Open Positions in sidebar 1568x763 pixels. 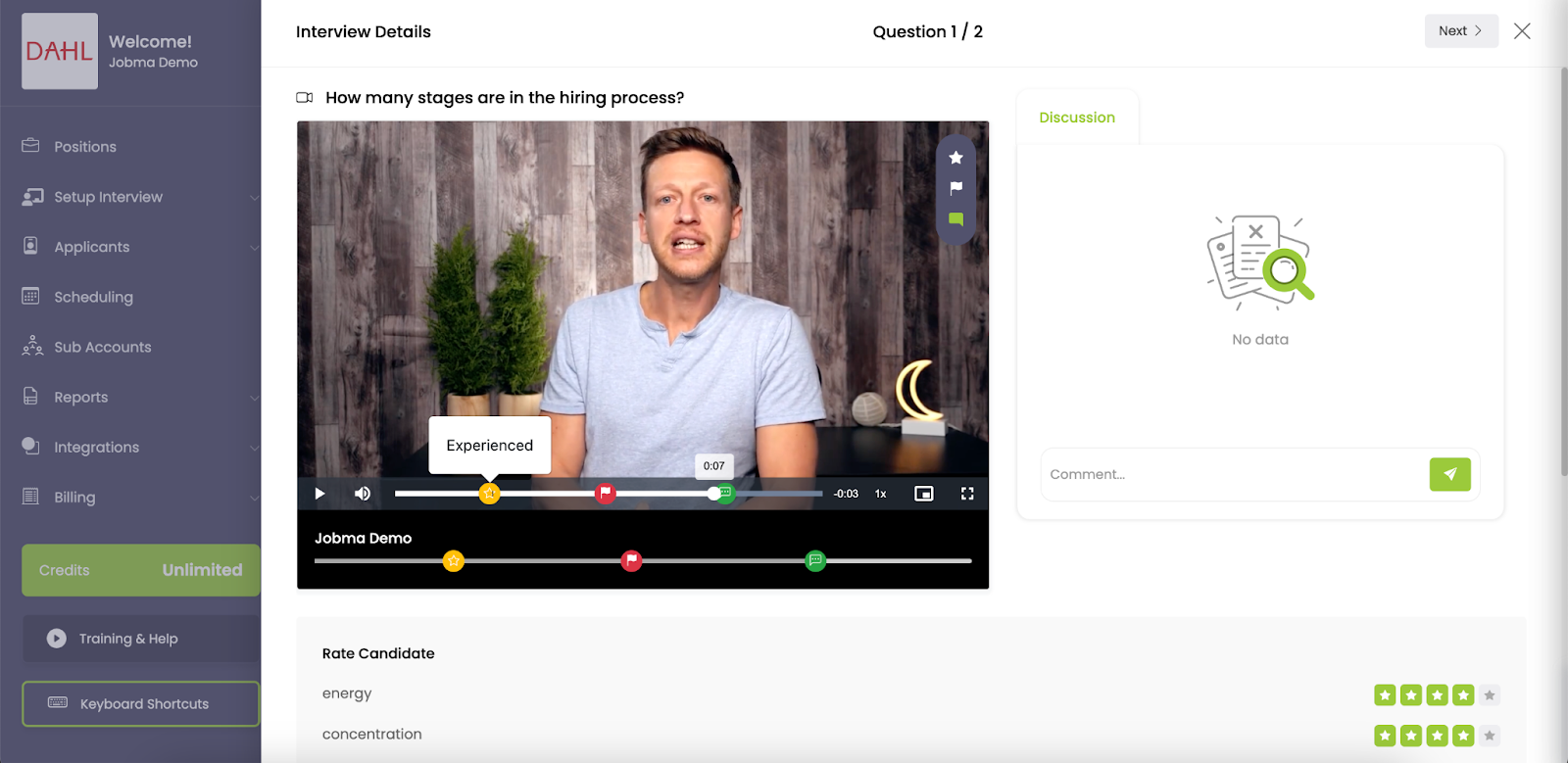tap(85, 147)
